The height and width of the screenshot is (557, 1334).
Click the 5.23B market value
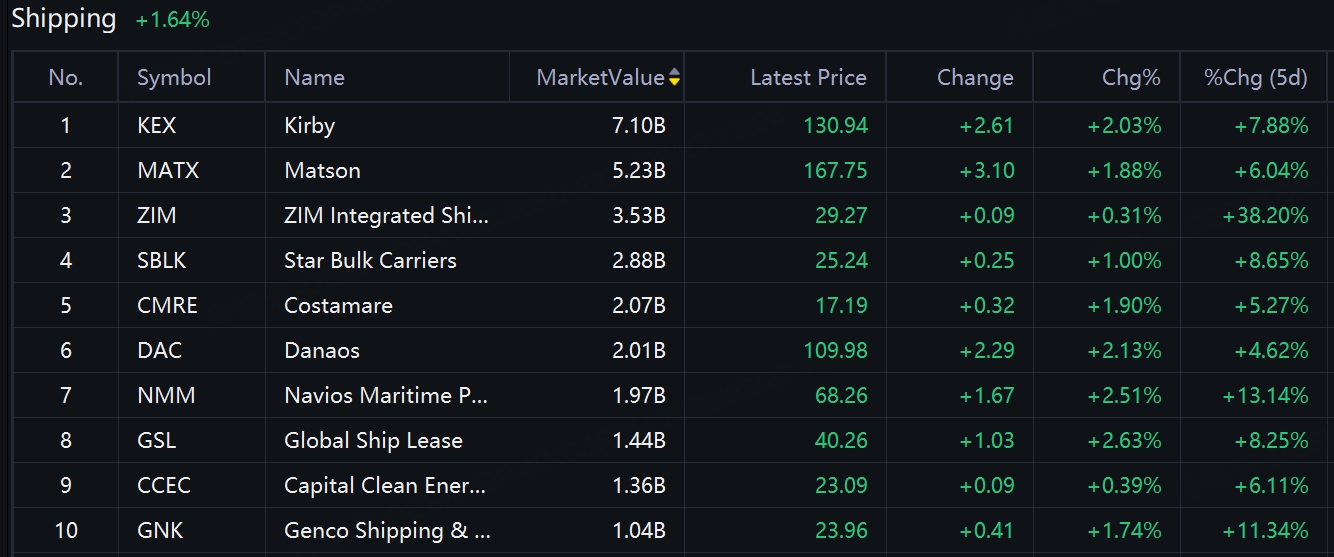click(x=639, y=170)
